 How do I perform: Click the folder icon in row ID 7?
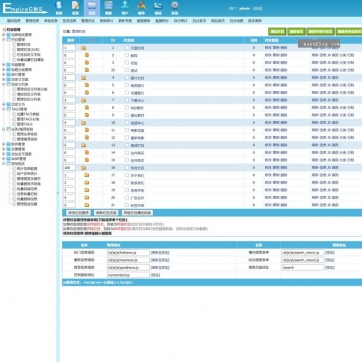83,100
